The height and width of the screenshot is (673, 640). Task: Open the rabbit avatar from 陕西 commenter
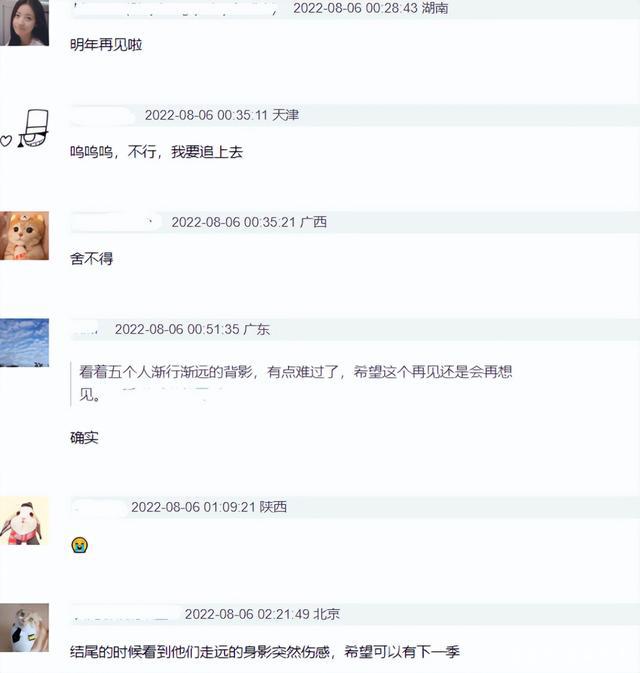[24, 521]
